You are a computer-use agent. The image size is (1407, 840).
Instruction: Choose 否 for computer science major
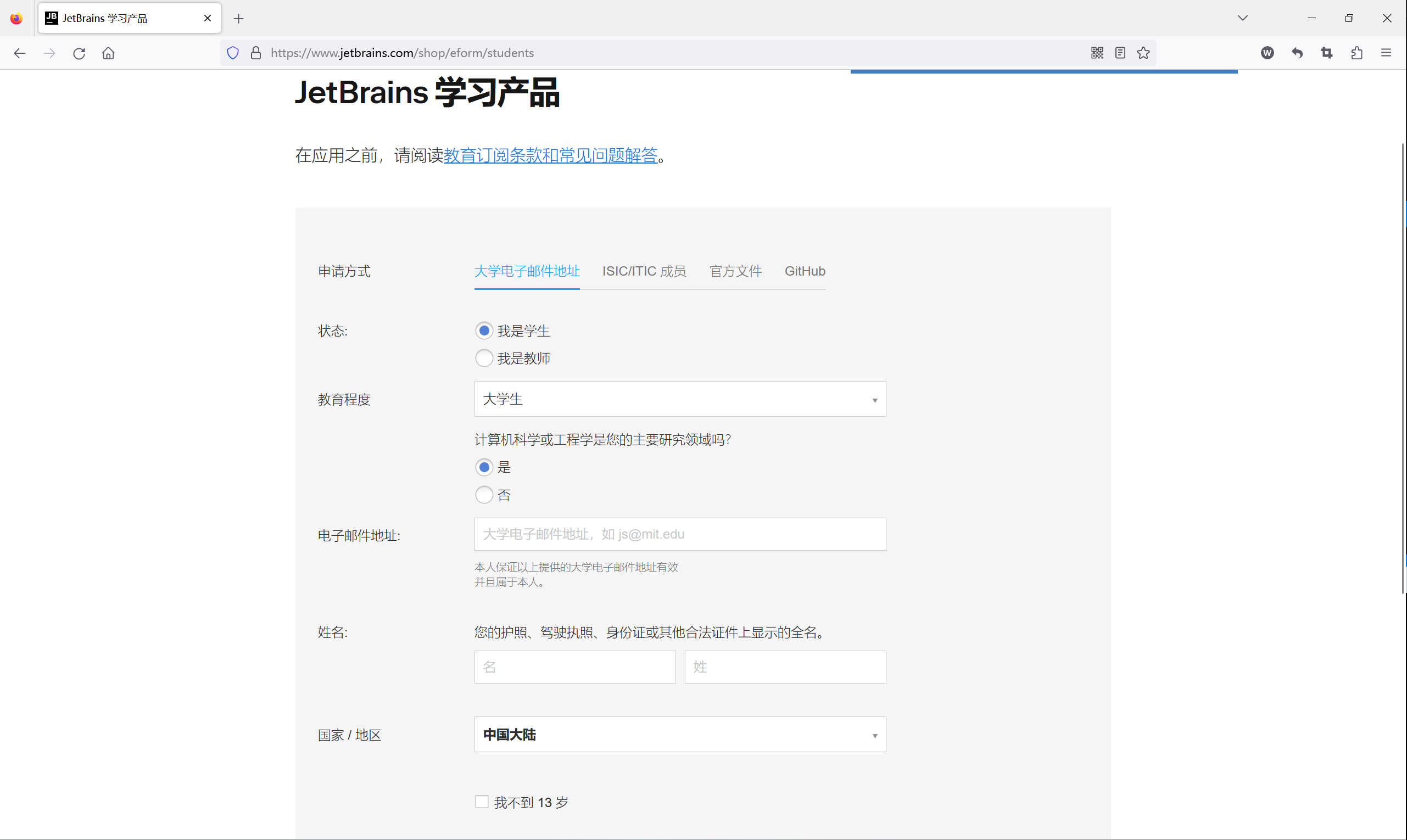[484, 495]
